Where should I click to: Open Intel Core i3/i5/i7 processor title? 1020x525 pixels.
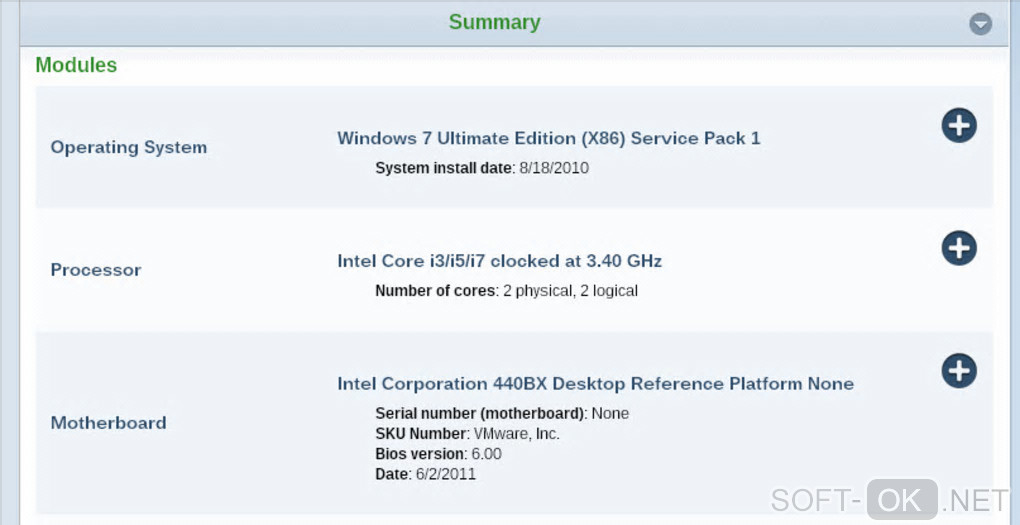tap(499, 261)
